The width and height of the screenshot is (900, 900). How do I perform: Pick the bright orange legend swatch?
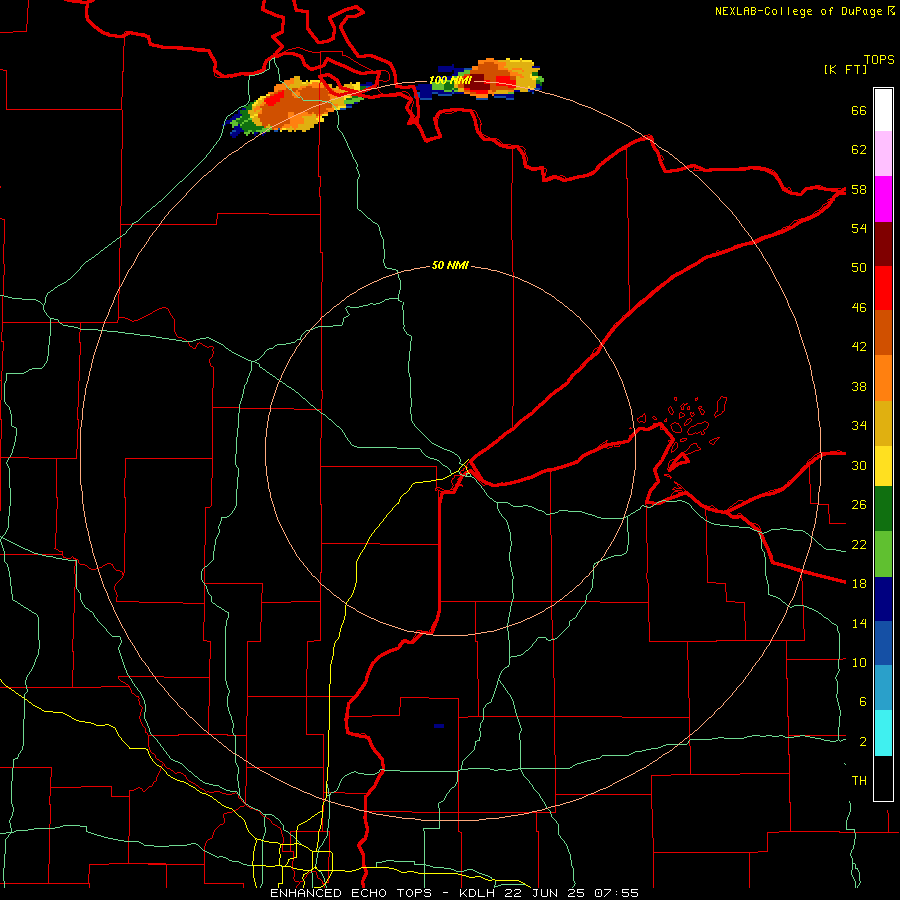(x=883, y=378)
